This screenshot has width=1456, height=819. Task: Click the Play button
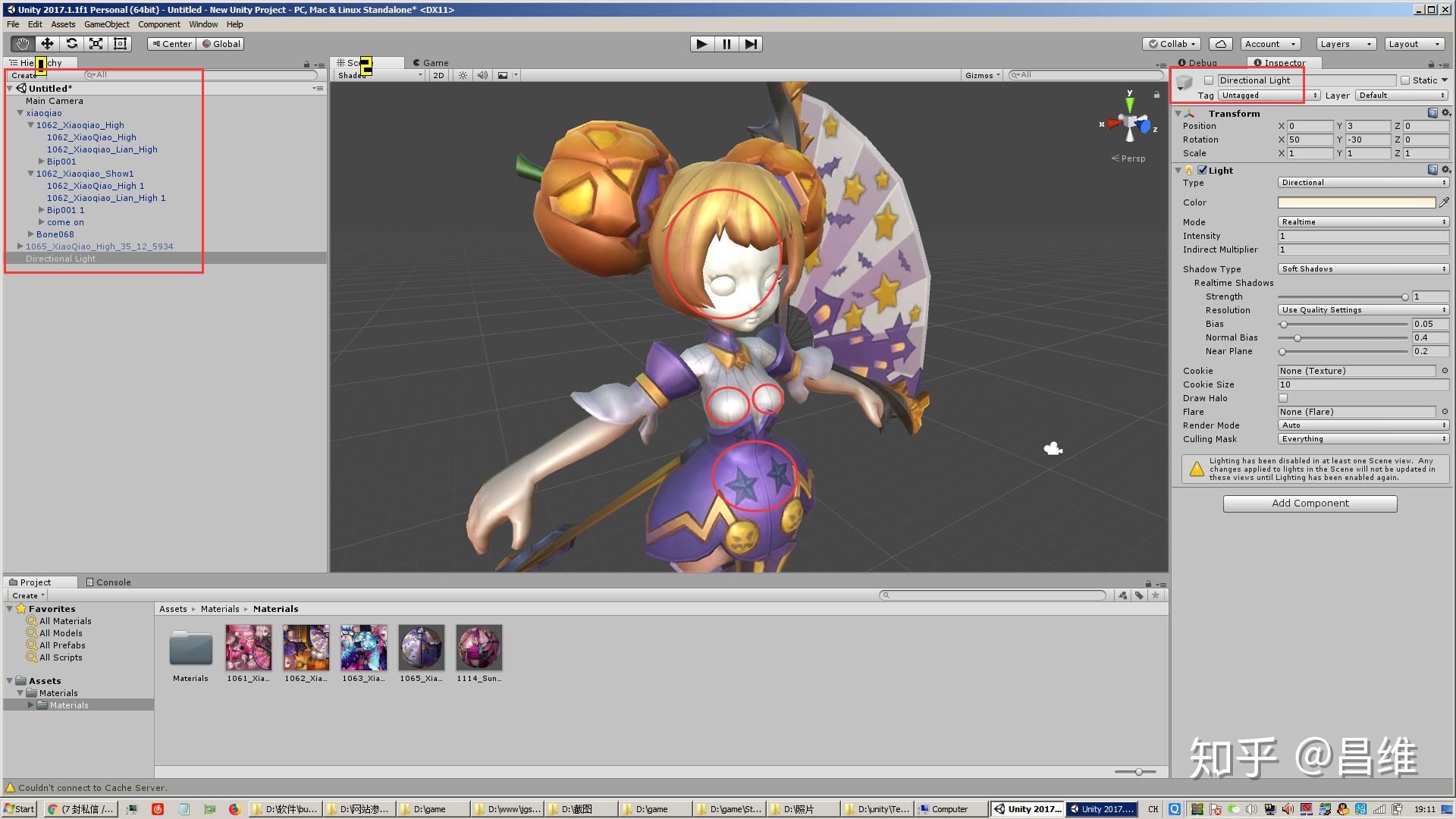(702, 44)
